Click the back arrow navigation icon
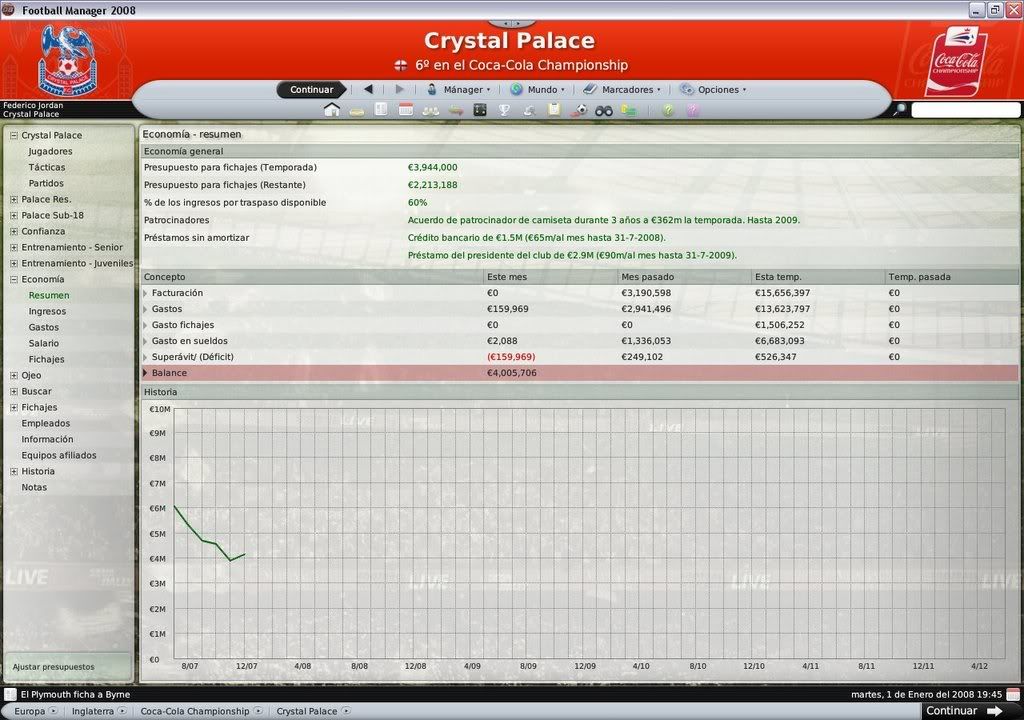The image size is (1024, 720). (x=368, y=89)
